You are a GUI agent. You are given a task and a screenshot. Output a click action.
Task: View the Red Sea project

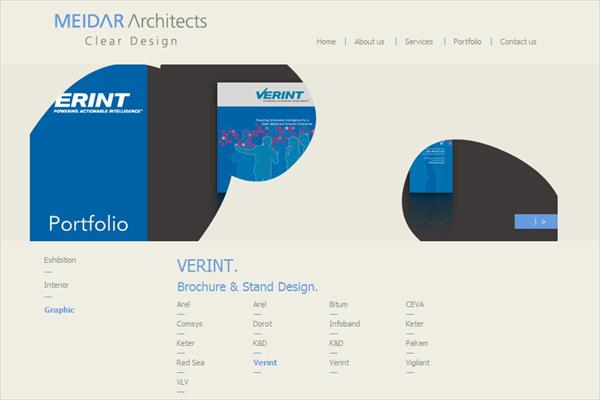pos(190,362)
